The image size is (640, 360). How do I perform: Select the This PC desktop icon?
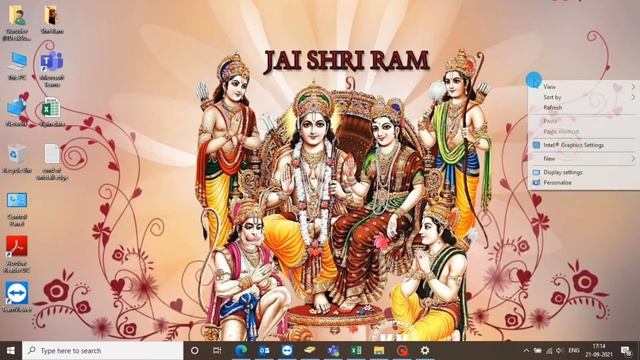click(17, 66)
